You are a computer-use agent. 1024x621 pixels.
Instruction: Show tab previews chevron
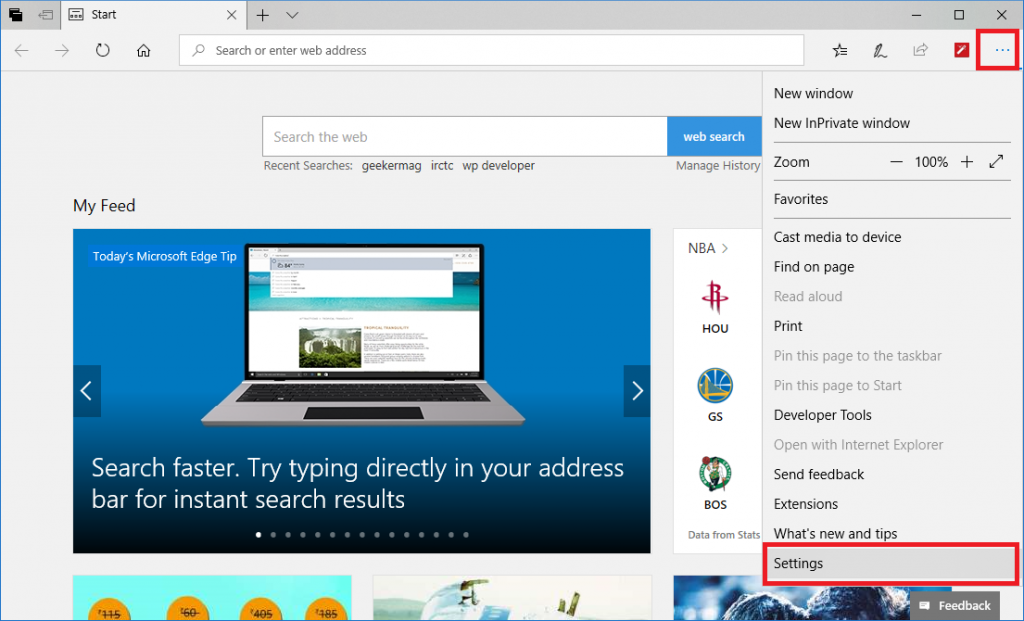click(x=292, y=15)
